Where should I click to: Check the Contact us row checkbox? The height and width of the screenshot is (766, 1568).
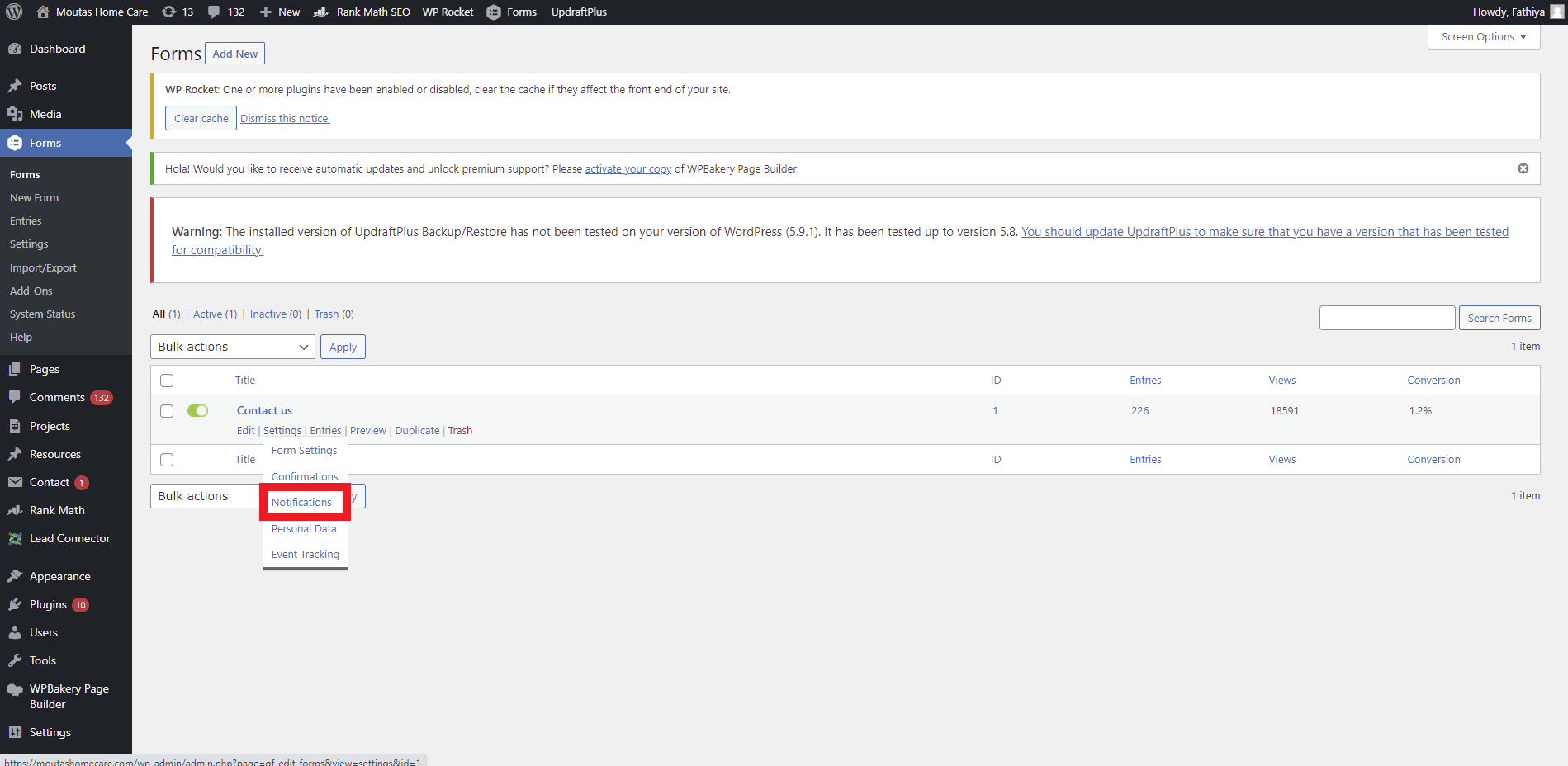point(167,411)
